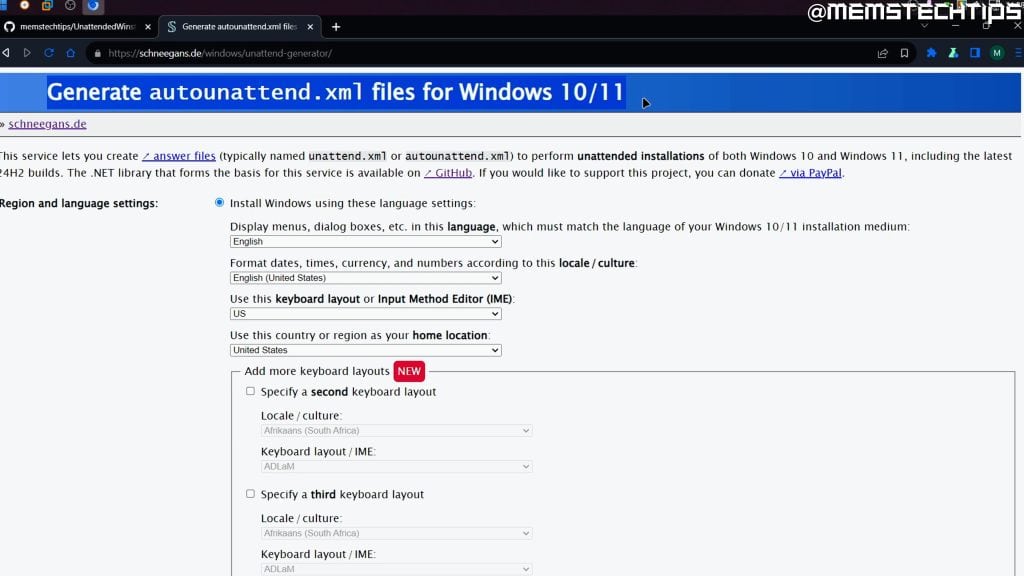
Task: Open the display language dropdown showing English
Action: pos(365,242)
